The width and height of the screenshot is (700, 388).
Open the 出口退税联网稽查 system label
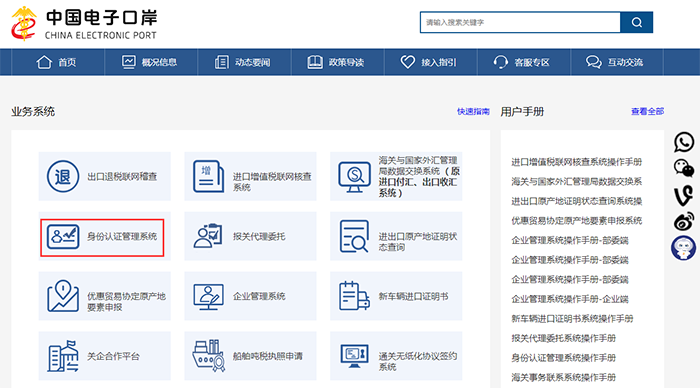coord(122,177)
